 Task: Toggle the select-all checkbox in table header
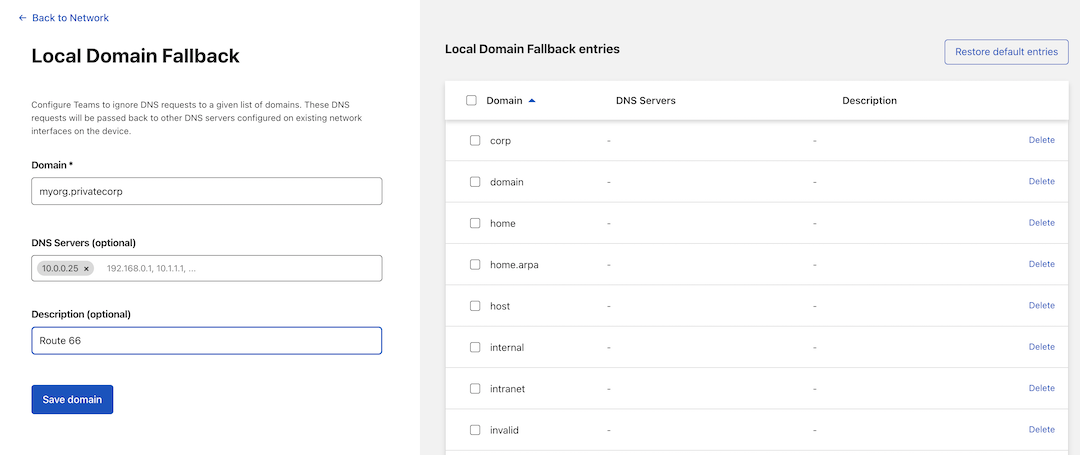click(471, 100)
